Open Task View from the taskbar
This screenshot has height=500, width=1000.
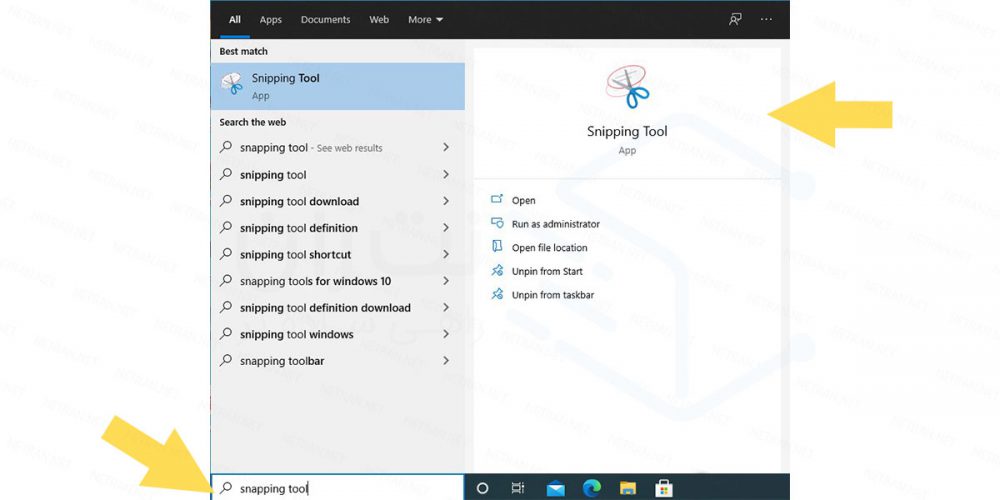pyautogui.click(x=517, y=488)
